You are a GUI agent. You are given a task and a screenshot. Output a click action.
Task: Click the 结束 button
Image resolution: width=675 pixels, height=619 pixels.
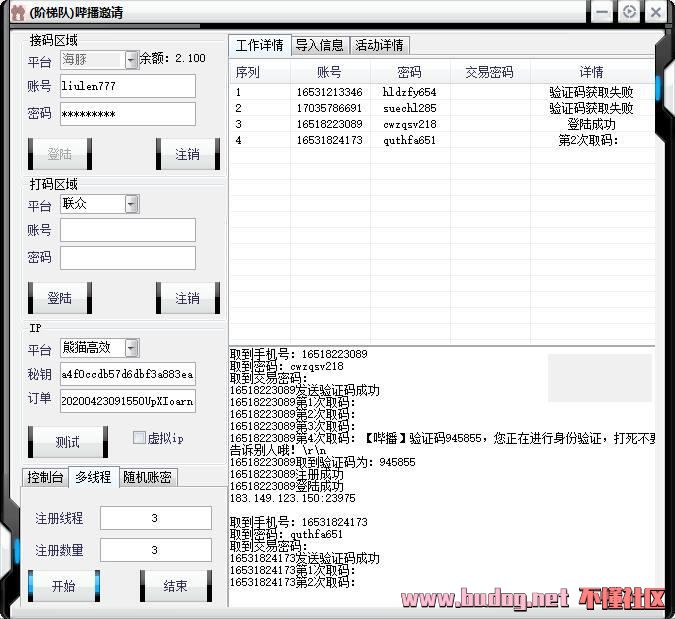(176, 586)
